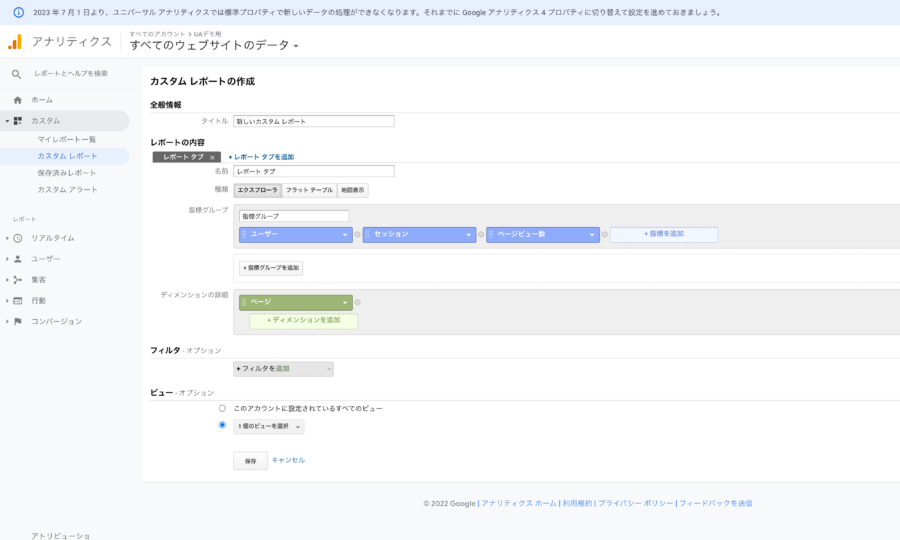900x540 pixels.
Task: Click the 行動 behavior icon
Action: point(17,301)
